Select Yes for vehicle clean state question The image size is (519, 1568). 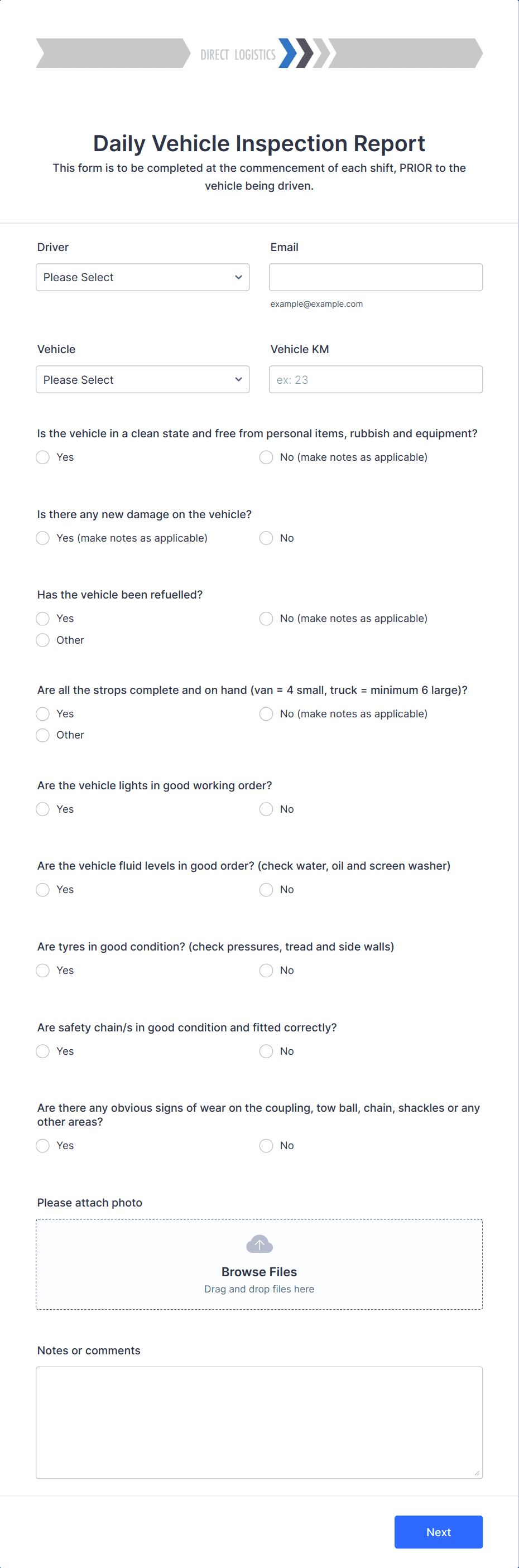[x=42, y=456]
